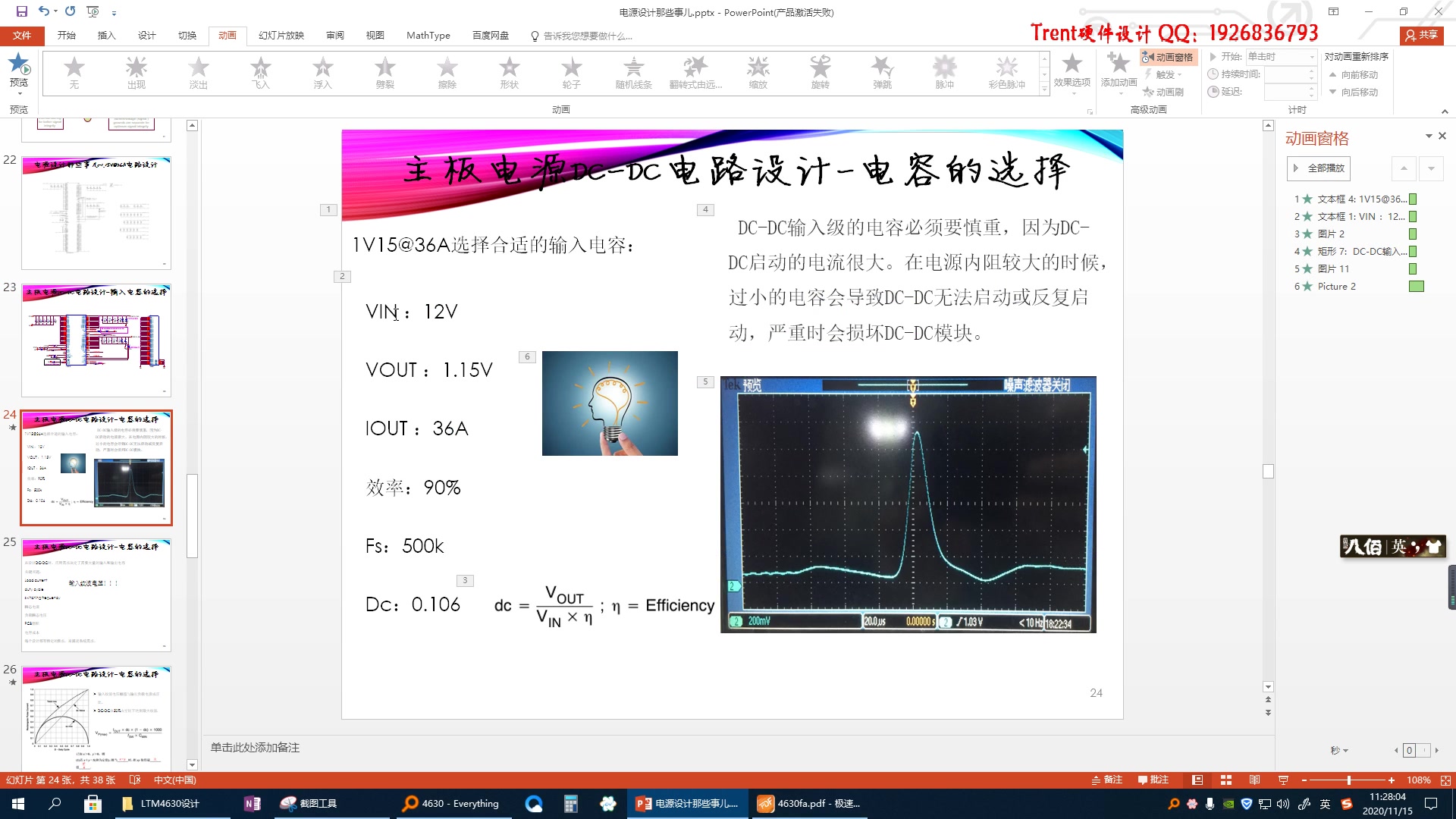
Task: Toggle 批注 comments in status bar
Action: tap(1153, 780)
